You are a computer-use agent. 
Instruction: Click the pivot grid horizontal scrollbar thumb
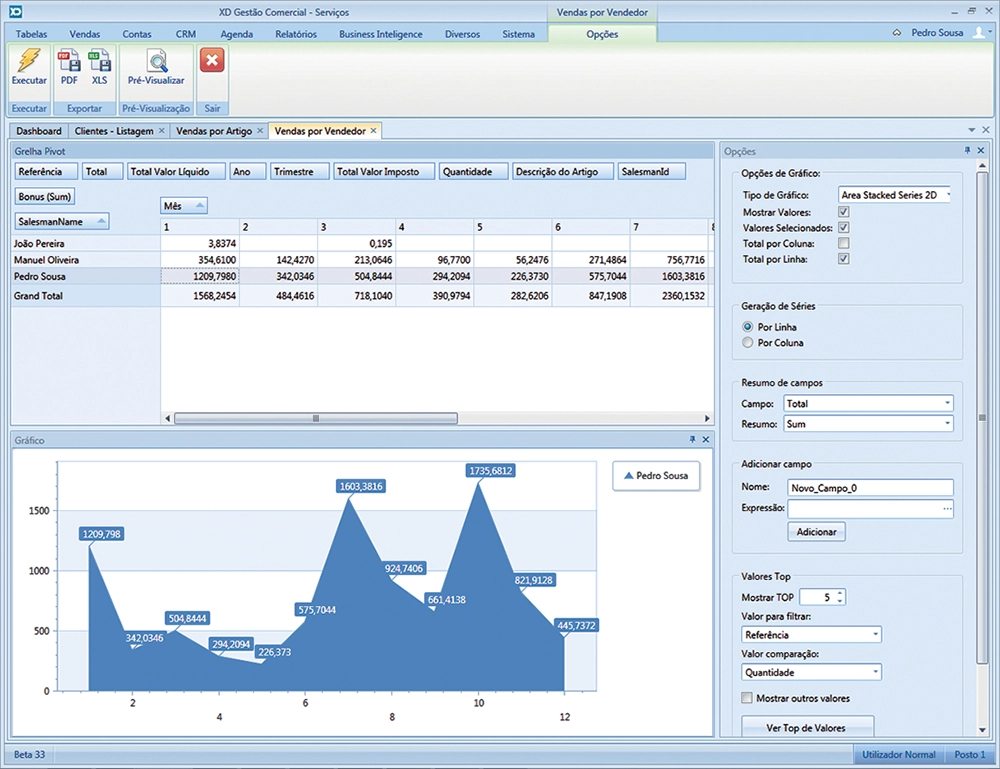coord(316,419)
